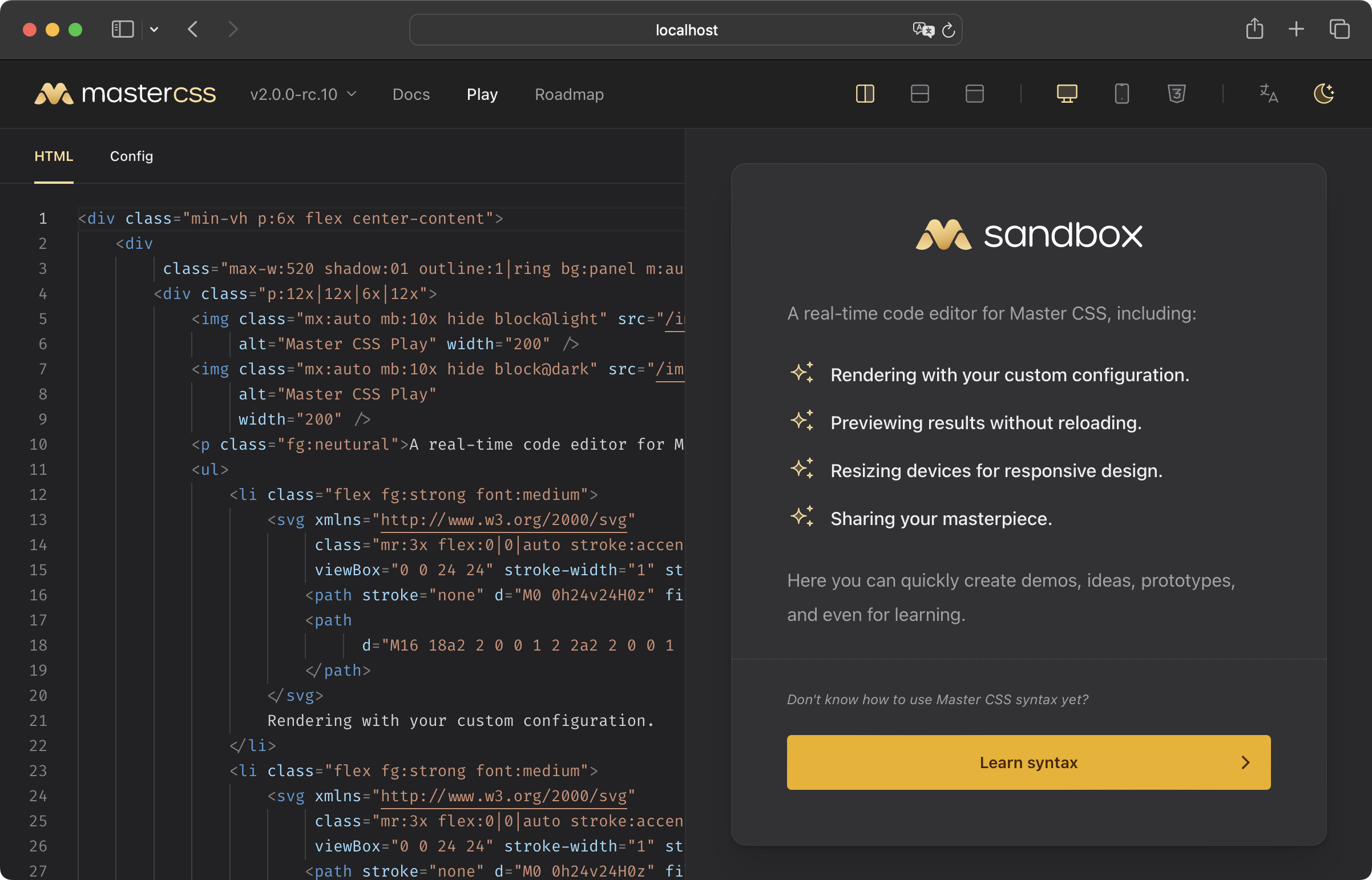Open the Safari share menu
The image size is (1372, 880).
pos(1254,29)
